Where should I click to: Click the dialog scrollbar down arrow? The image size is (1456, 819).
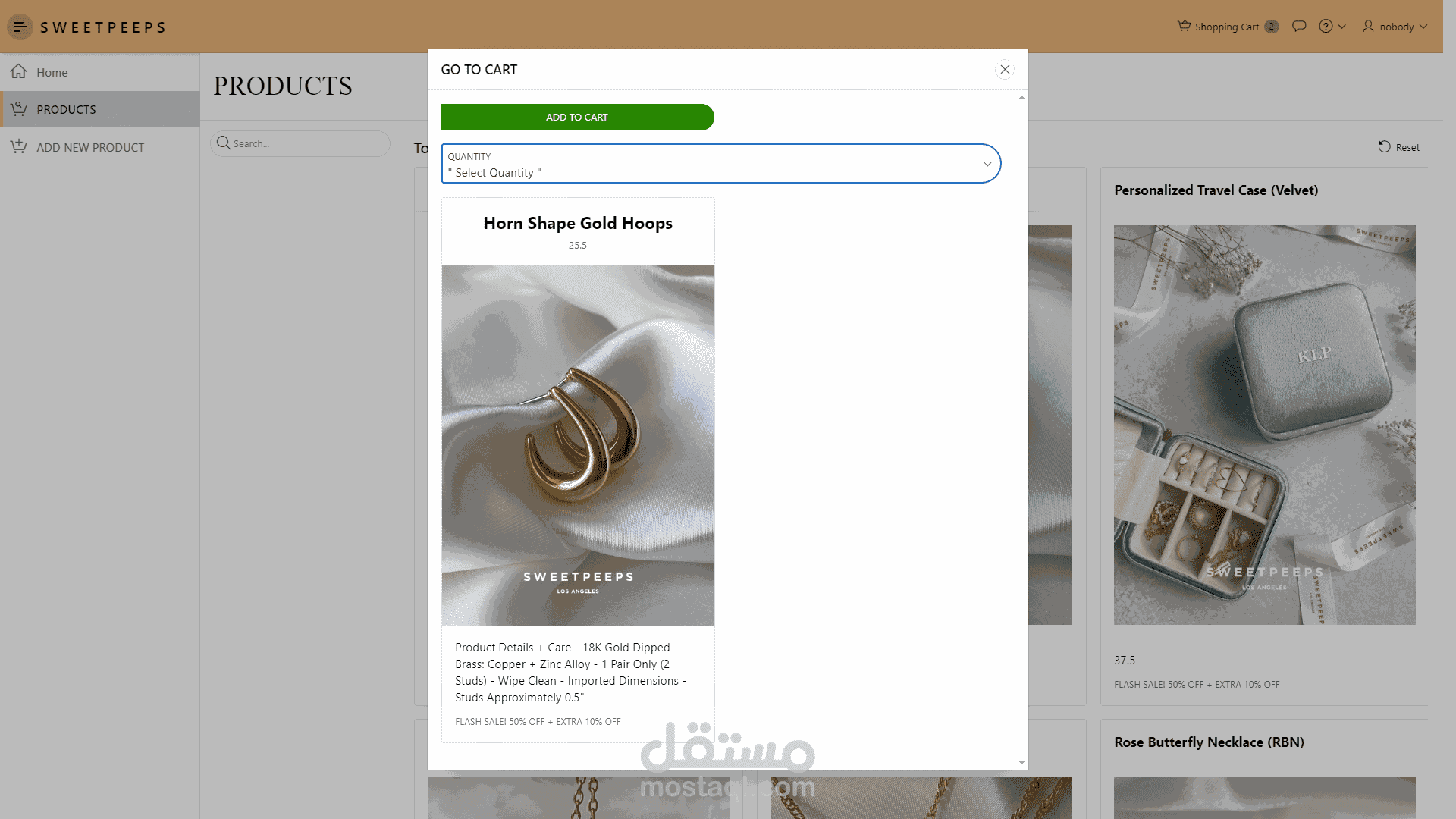[1021, 763]
